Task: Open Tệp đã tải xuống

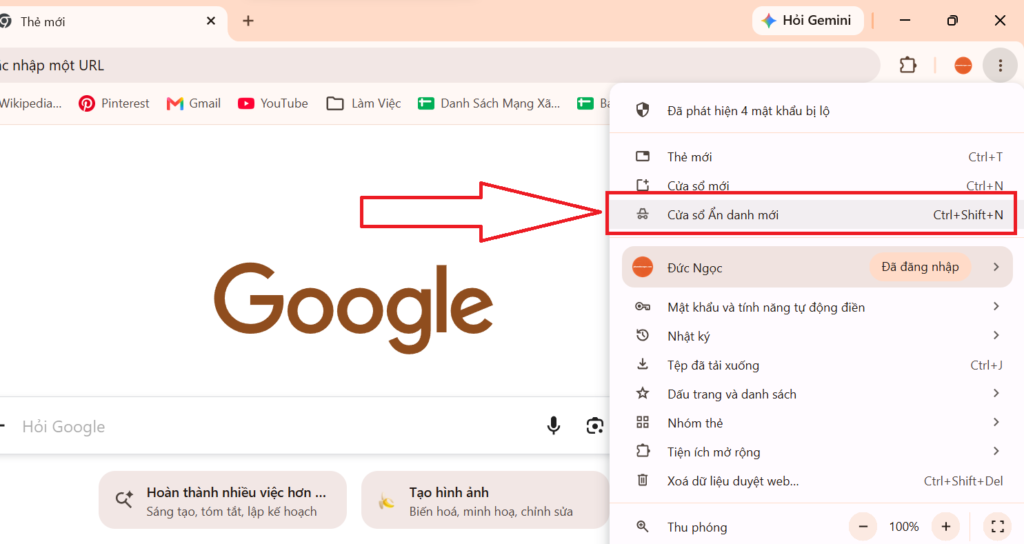Action: coord(816,365)
